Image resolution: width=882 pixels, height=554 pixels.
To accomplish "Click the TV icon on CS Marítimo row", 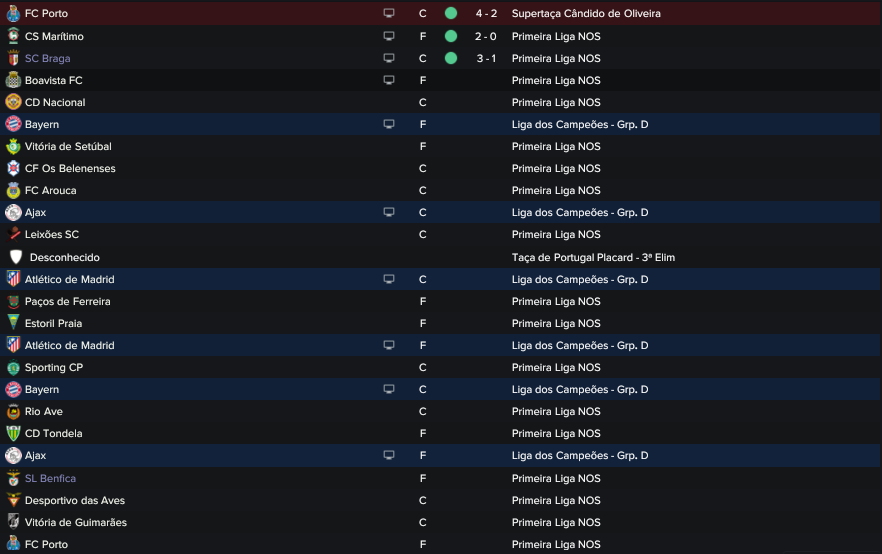I will (389, 36).
